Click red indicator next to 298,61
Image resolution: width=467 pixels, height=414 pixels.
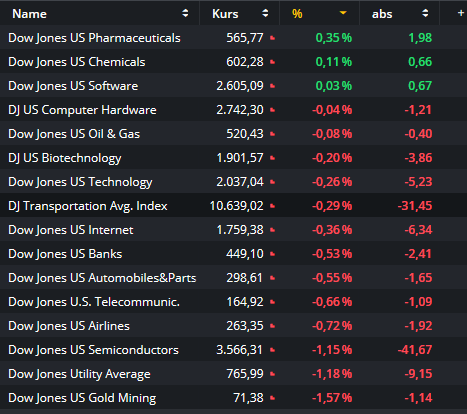point(272,278)
